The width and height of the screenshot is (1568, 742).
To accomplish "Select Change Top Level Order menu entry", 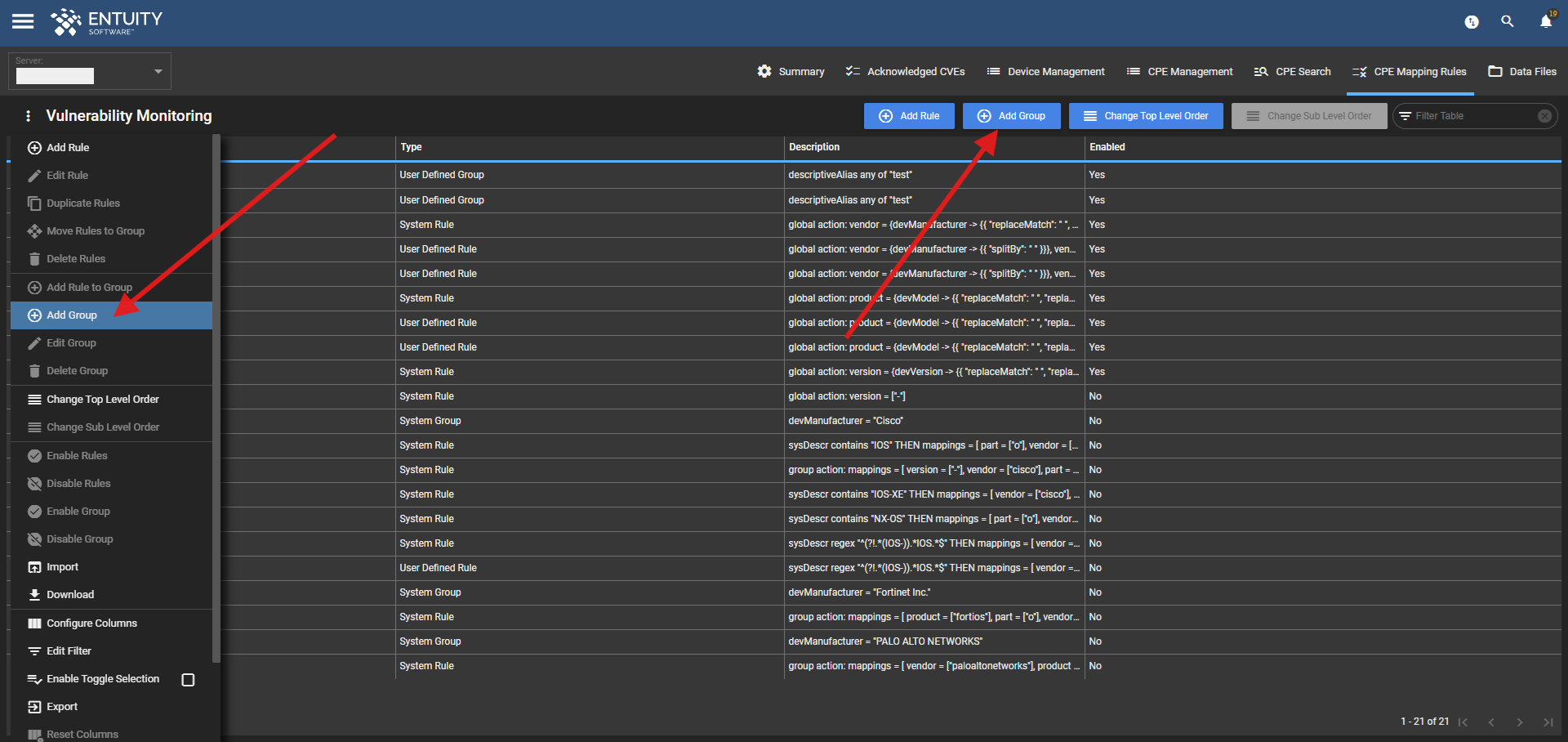I will pos(111,400).
